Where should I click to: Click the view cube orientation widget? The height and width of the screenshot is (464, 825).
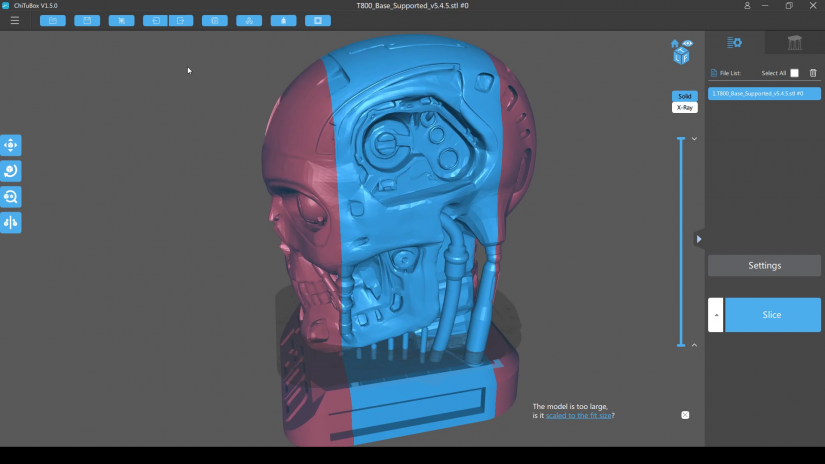click(x=681, y=57)
